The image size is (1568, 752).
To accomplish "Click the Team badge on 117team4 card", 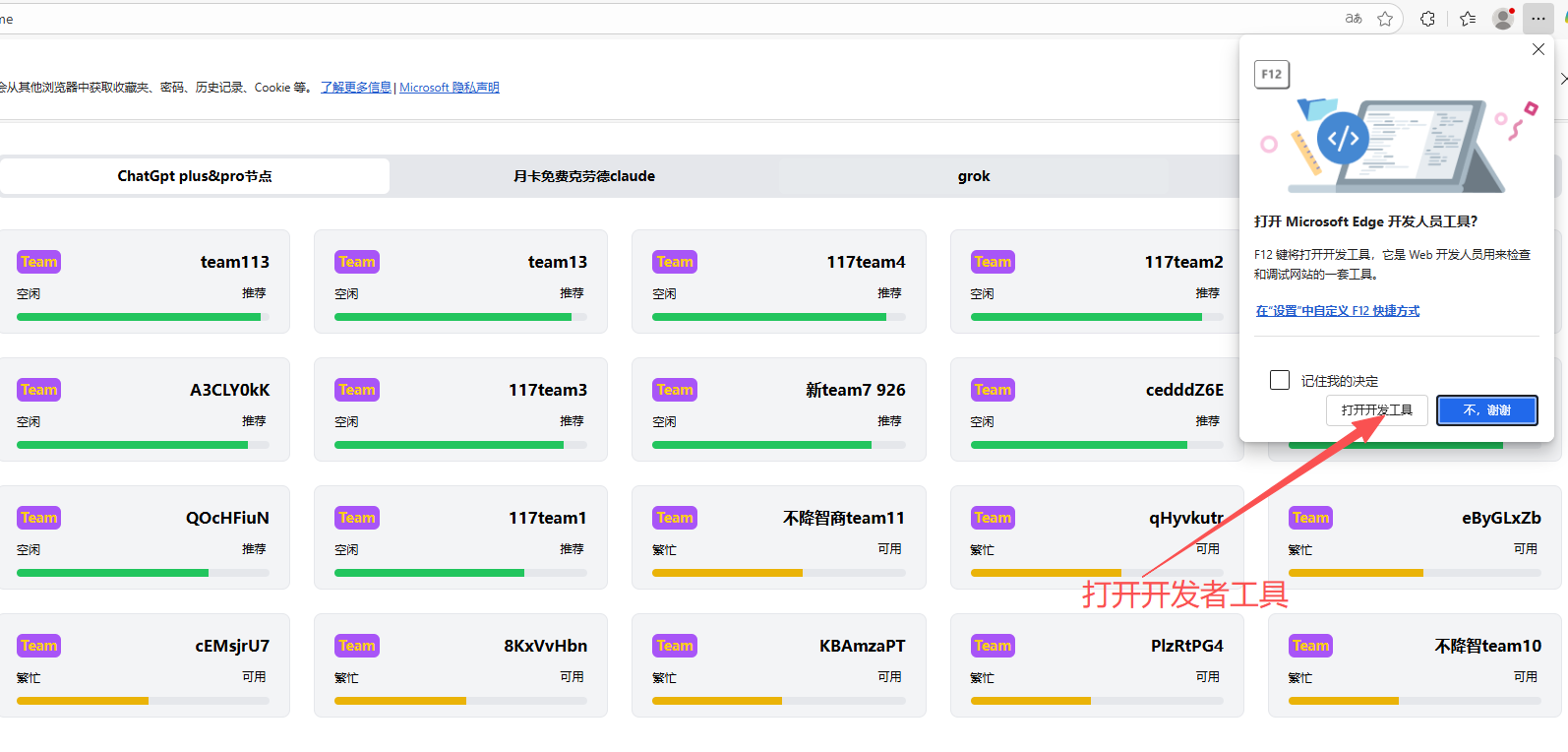I will click(675, 262).
